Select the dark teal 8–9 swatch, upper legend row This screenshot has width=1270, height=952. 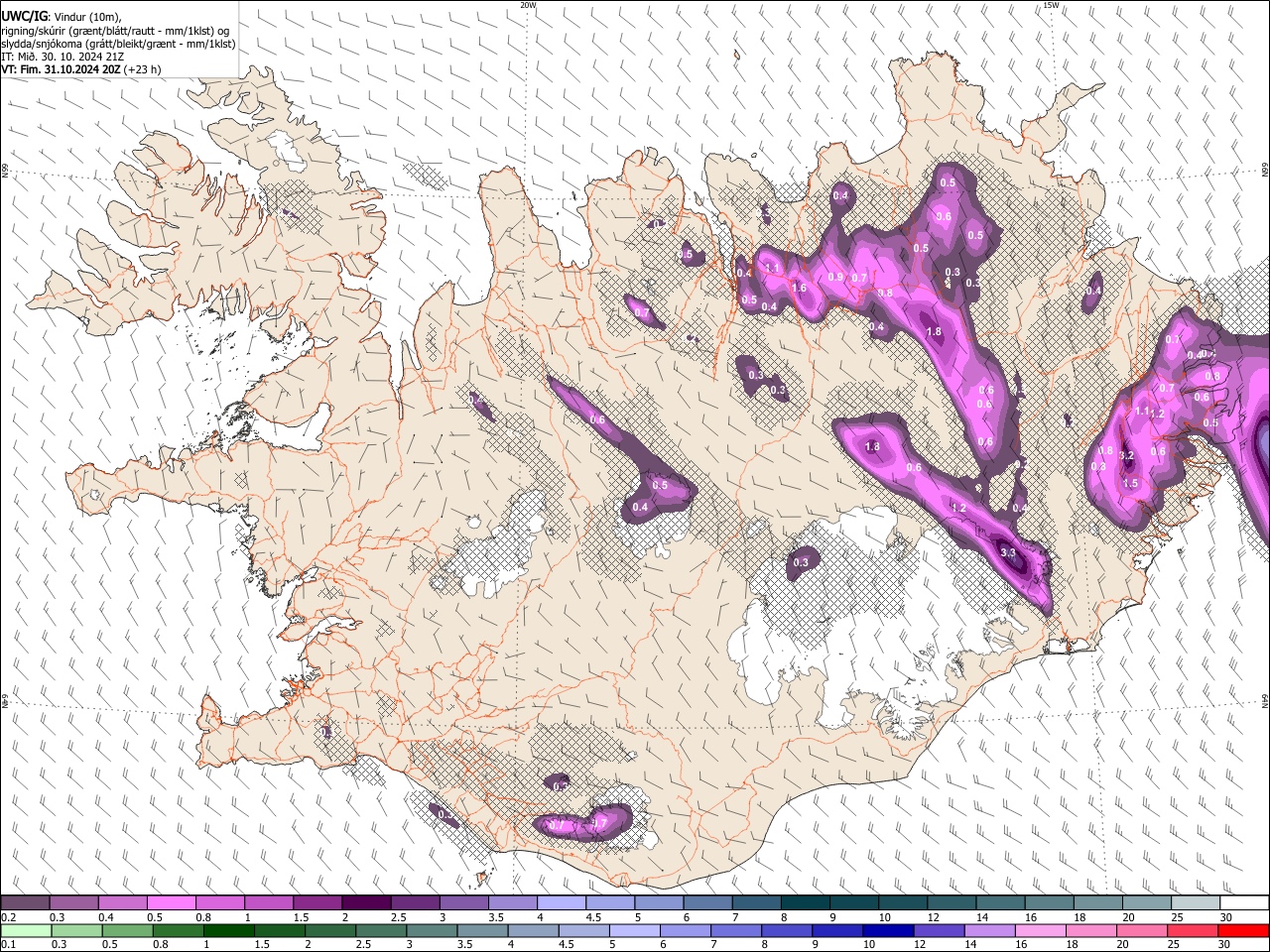[x=806, y=903]
